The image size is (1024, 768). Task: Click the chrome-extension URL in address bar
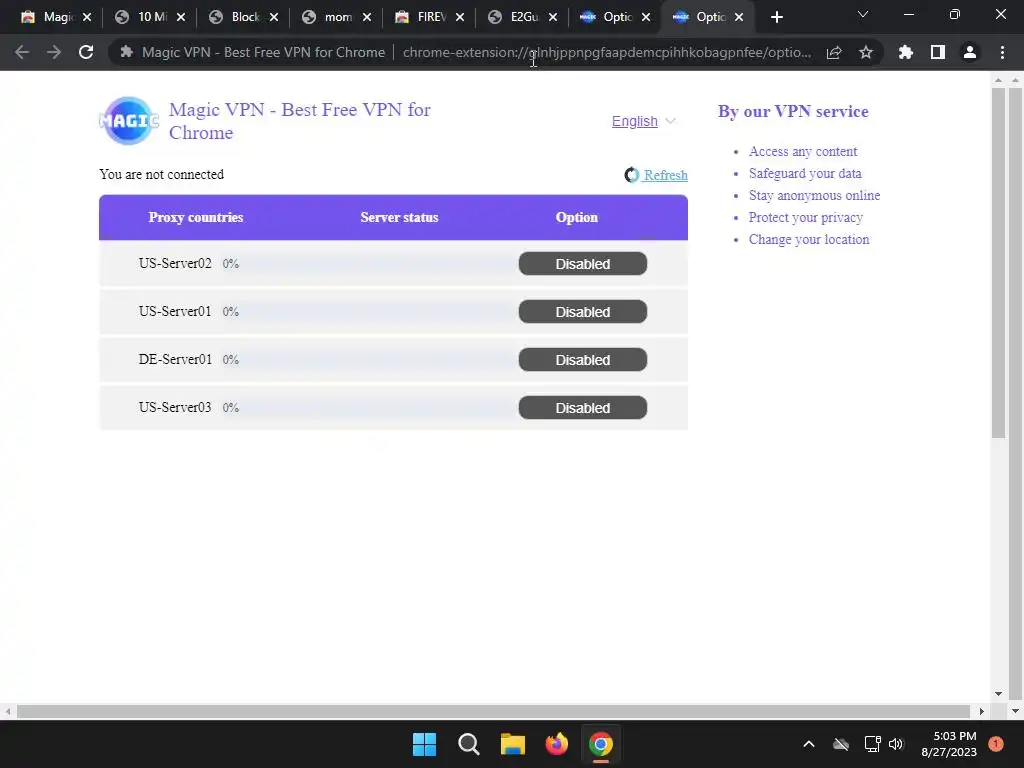(607, 52)
